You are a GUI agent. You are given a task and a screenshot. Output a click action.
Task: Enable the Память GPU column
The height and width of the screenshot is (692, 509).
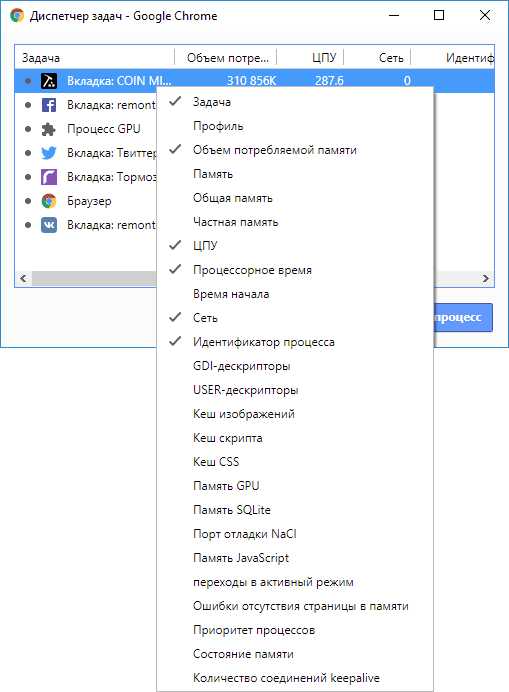click(x=295, y=486)
